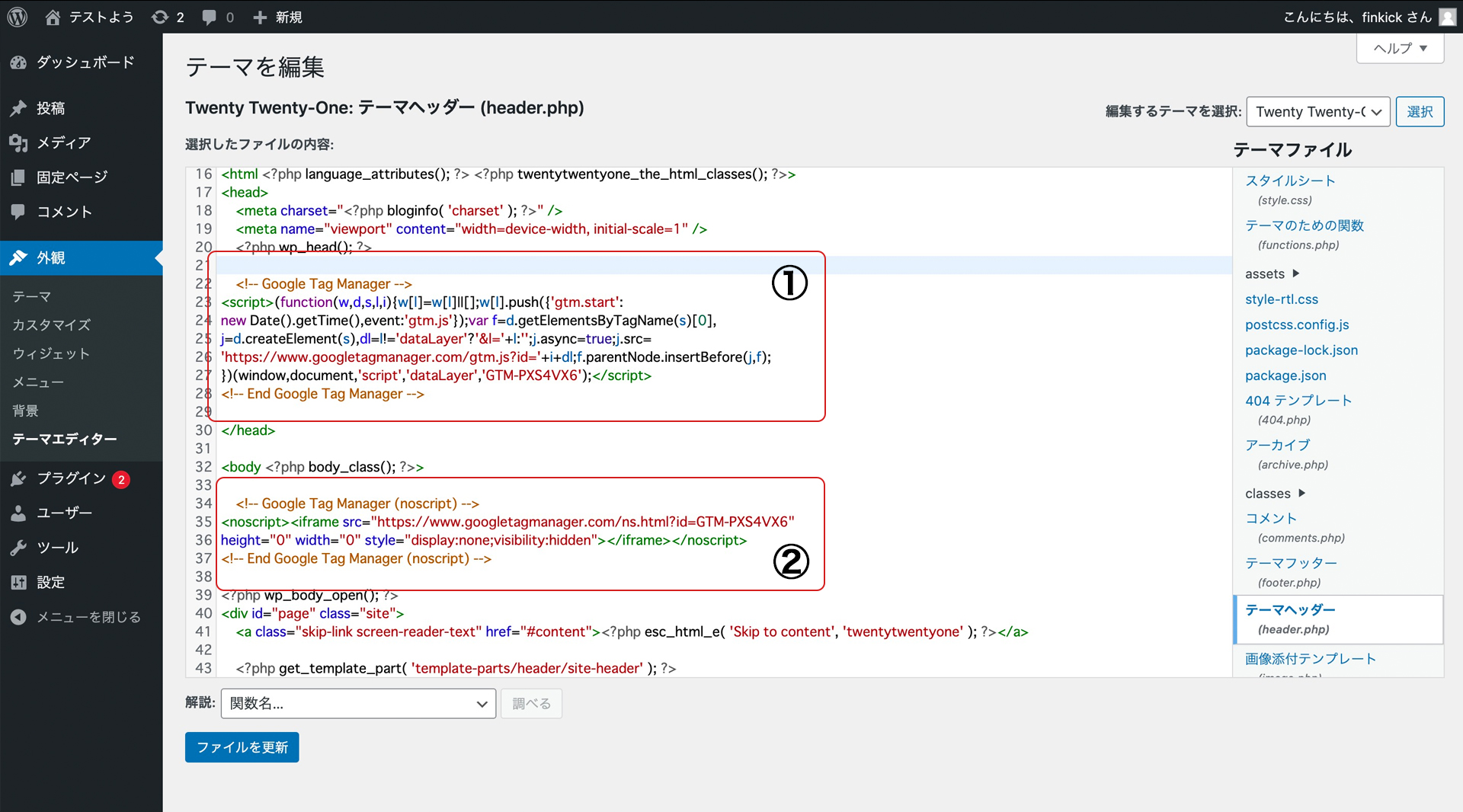Viewport: 1463px width, 812px height.
Task: Click the plugin update badge showing 2
Action: (x=121, y=479)
